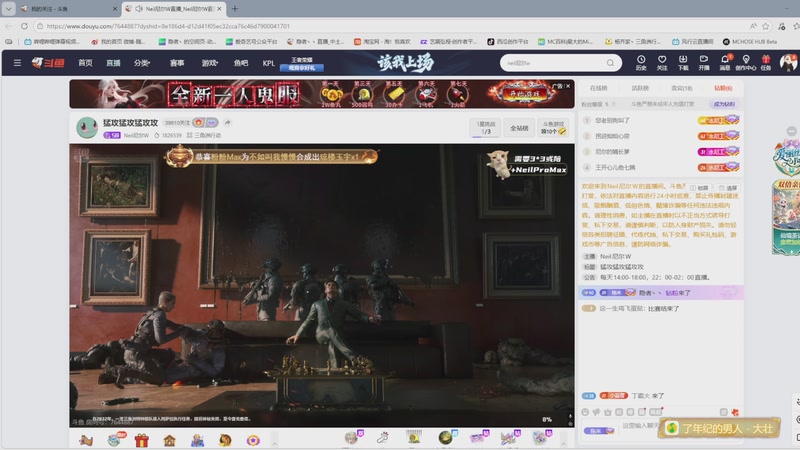Click the search magnifier icon
The height and width of the screenshot is (450, 800).
(610, 63)
